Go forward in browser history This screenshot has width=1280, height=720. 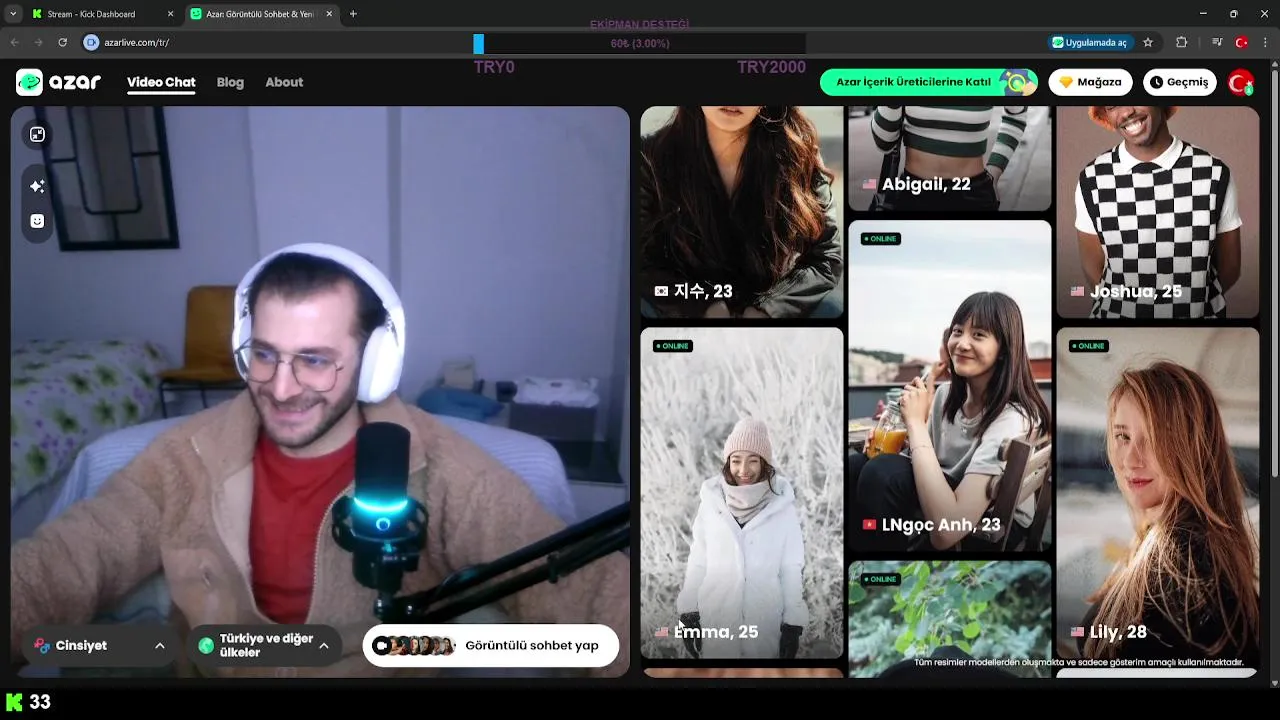click(x=38, y=42)
